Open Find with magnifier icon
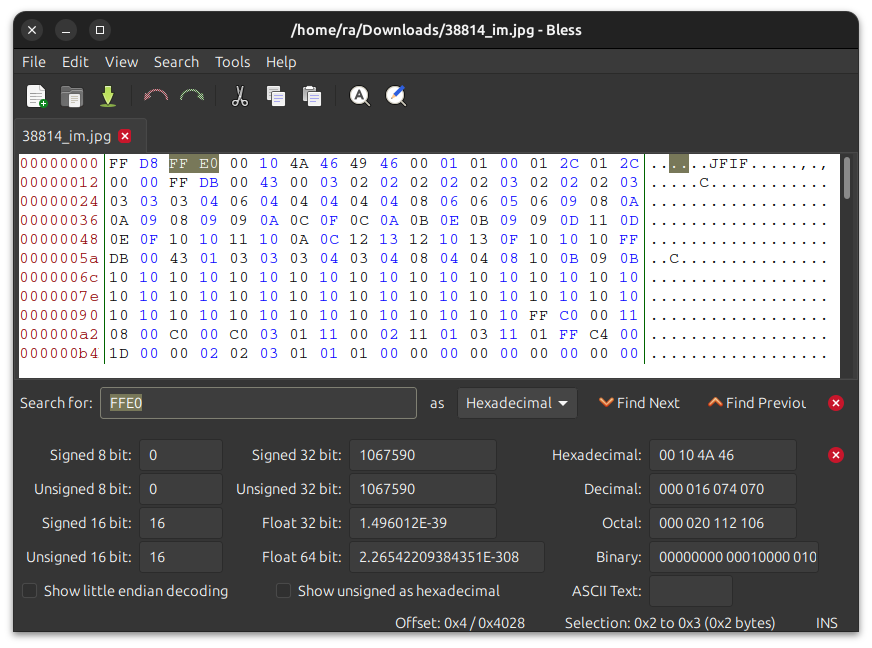872x648 pixels. coord(360,96)
